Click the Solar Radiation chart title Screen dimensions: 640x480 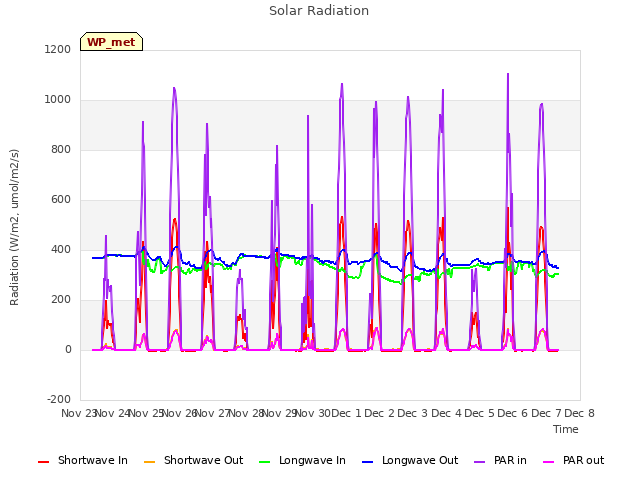(319, 11)
